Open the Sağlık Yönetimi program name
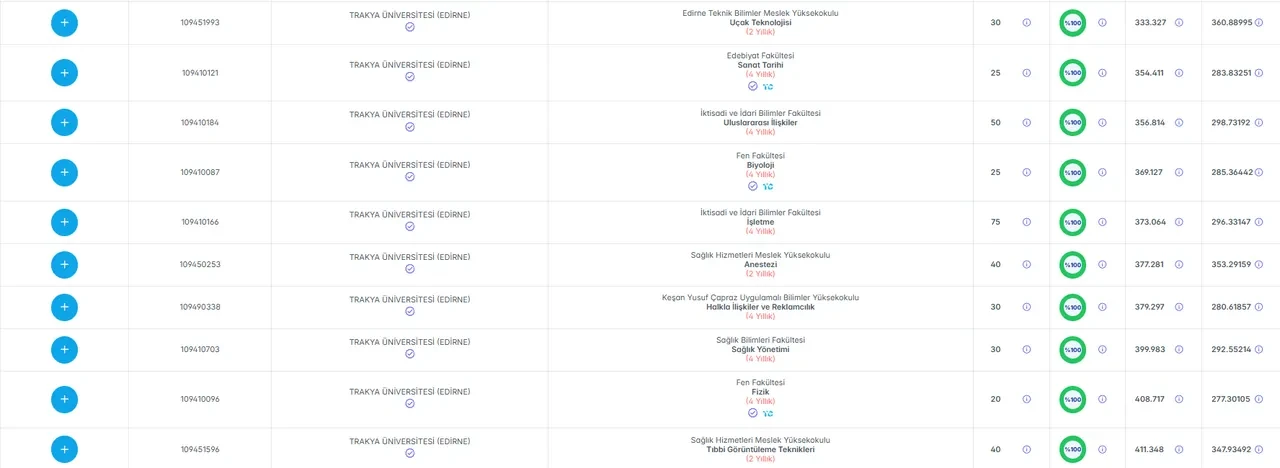Image resolution: width=1280 pixels, height=468 pixels. (x=760, y=349)
